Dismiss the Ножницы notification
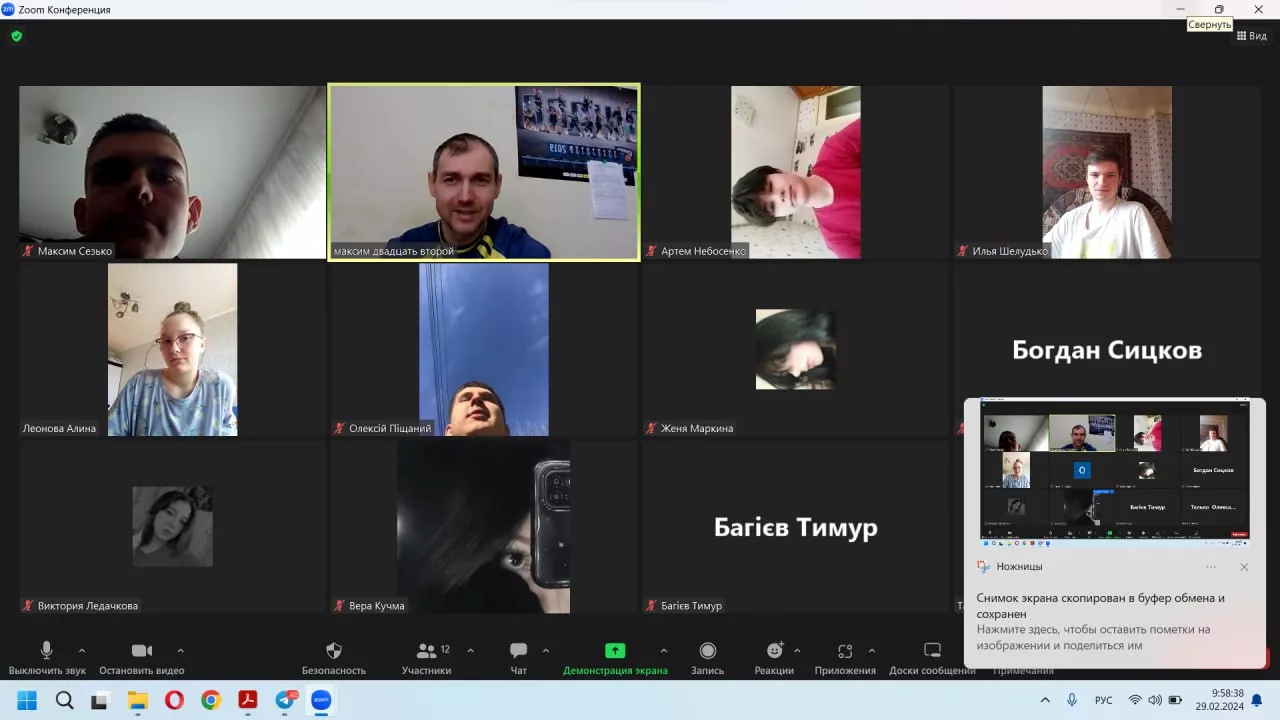The height and width of the screenshot is (720, 1280). coord(1244,567)
